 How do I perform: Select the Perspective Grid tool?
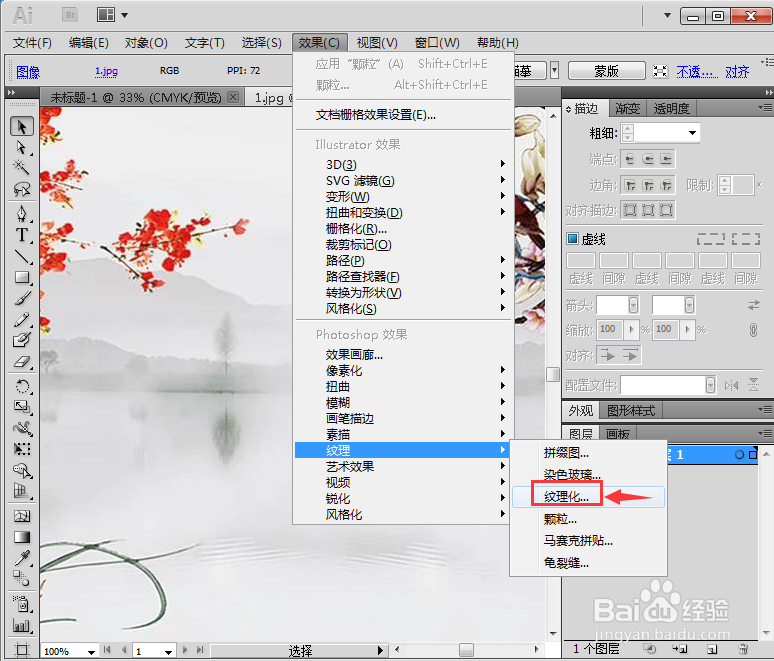coord(22,491)
